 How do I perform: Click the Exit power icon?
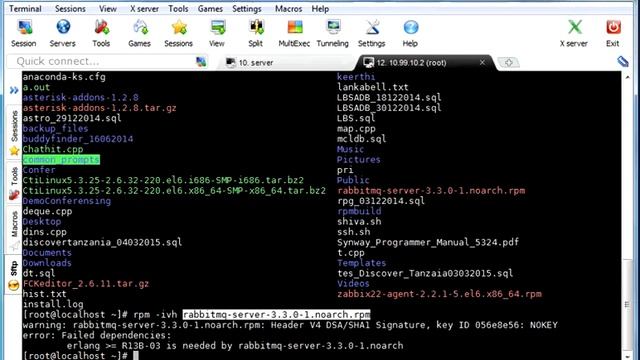(x=613, y=33)
